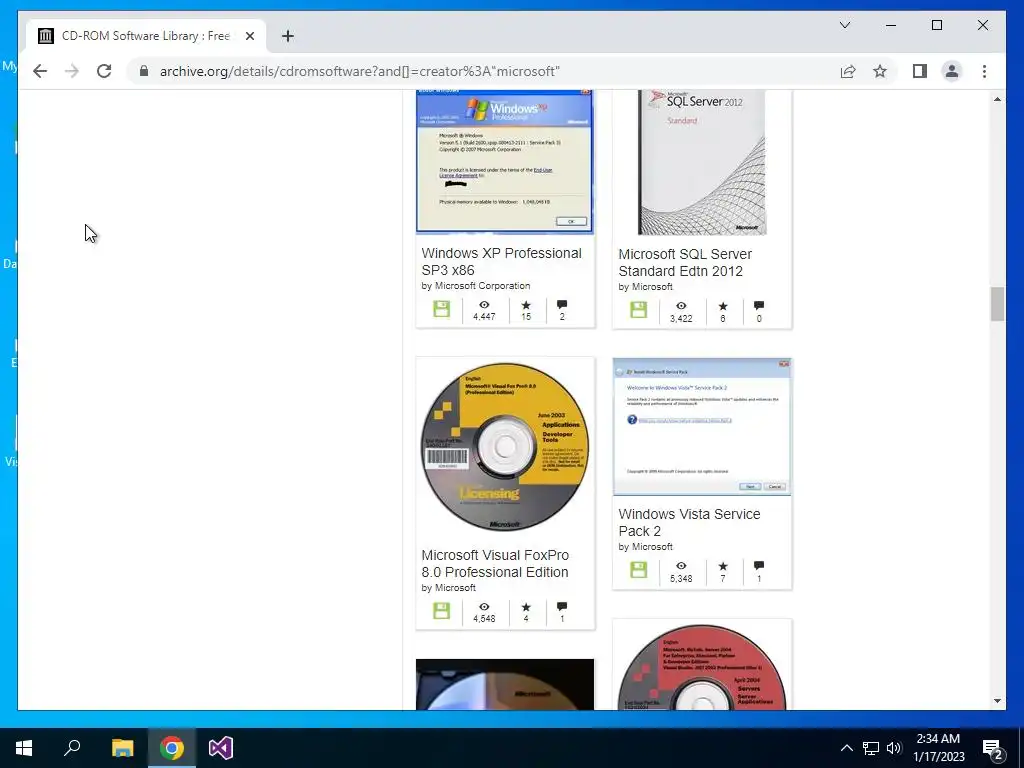Click the volume speaker icon in tray
This screenshot has height=768, width=1024.
click(x=894, y=748)
